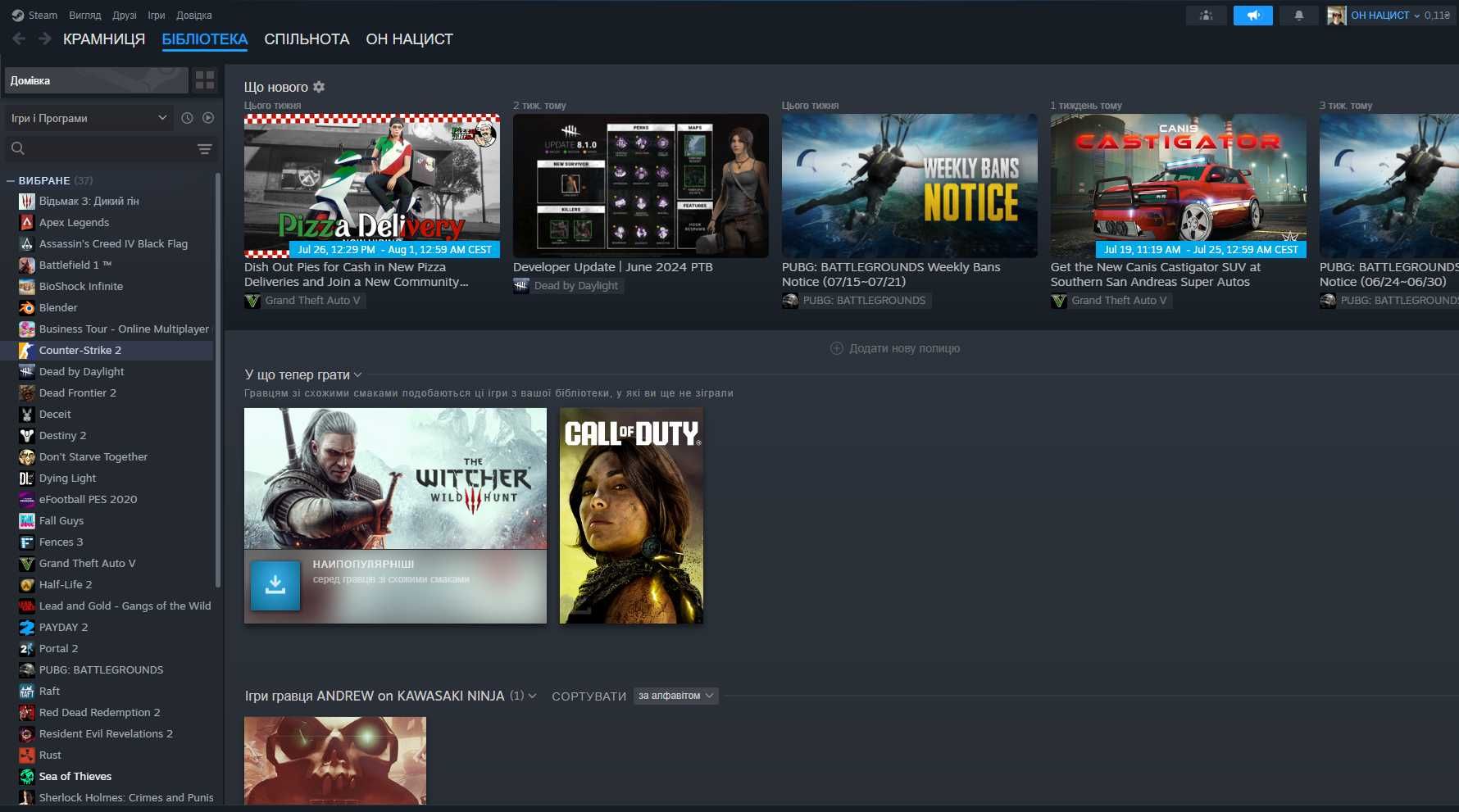The image size is (1459, 812).
Task: Open Developer Update June 2024 PTB headline
Action: click(613, 267)
